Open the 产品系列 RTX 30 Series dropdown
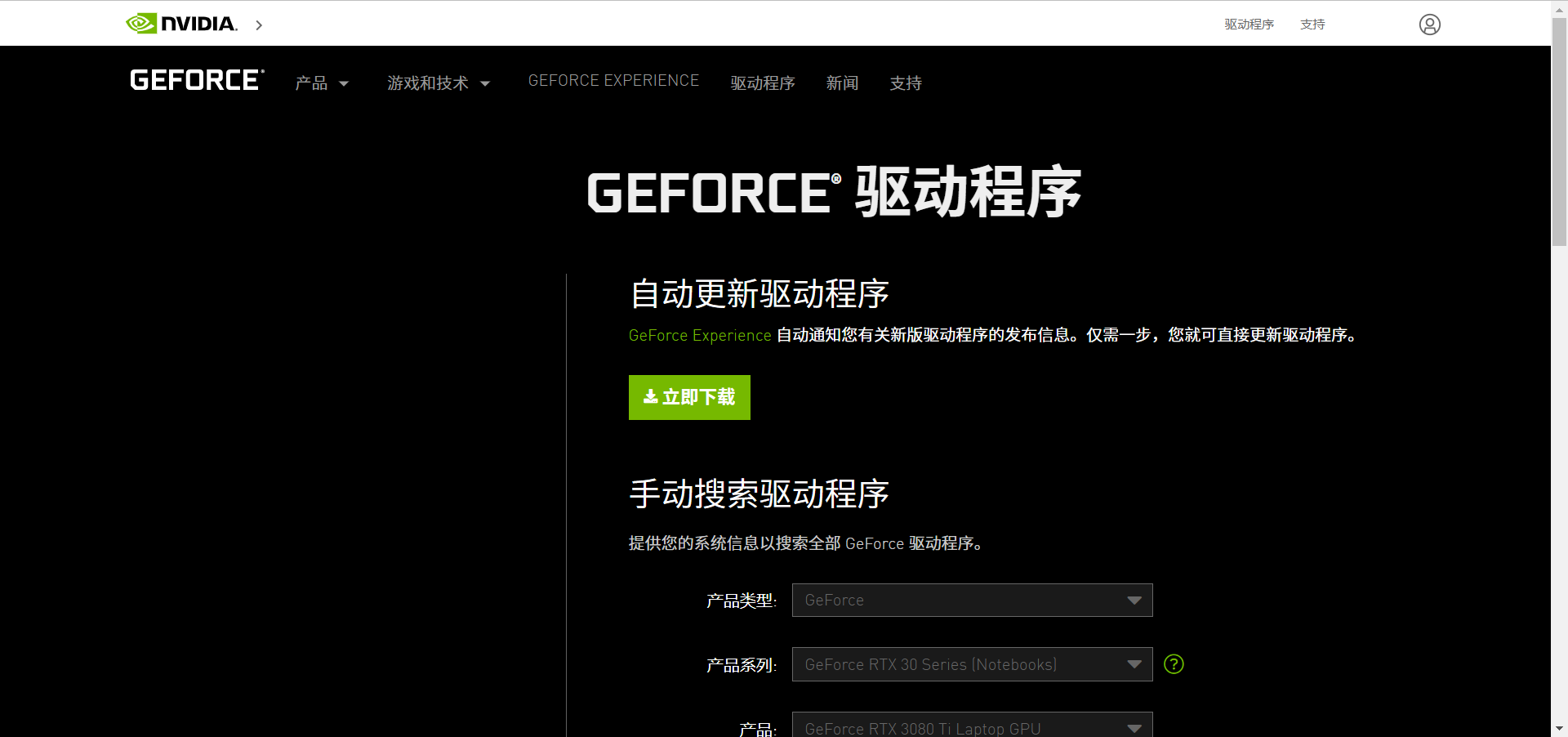Screen dimensions: 1568x737 pos(972,664)
